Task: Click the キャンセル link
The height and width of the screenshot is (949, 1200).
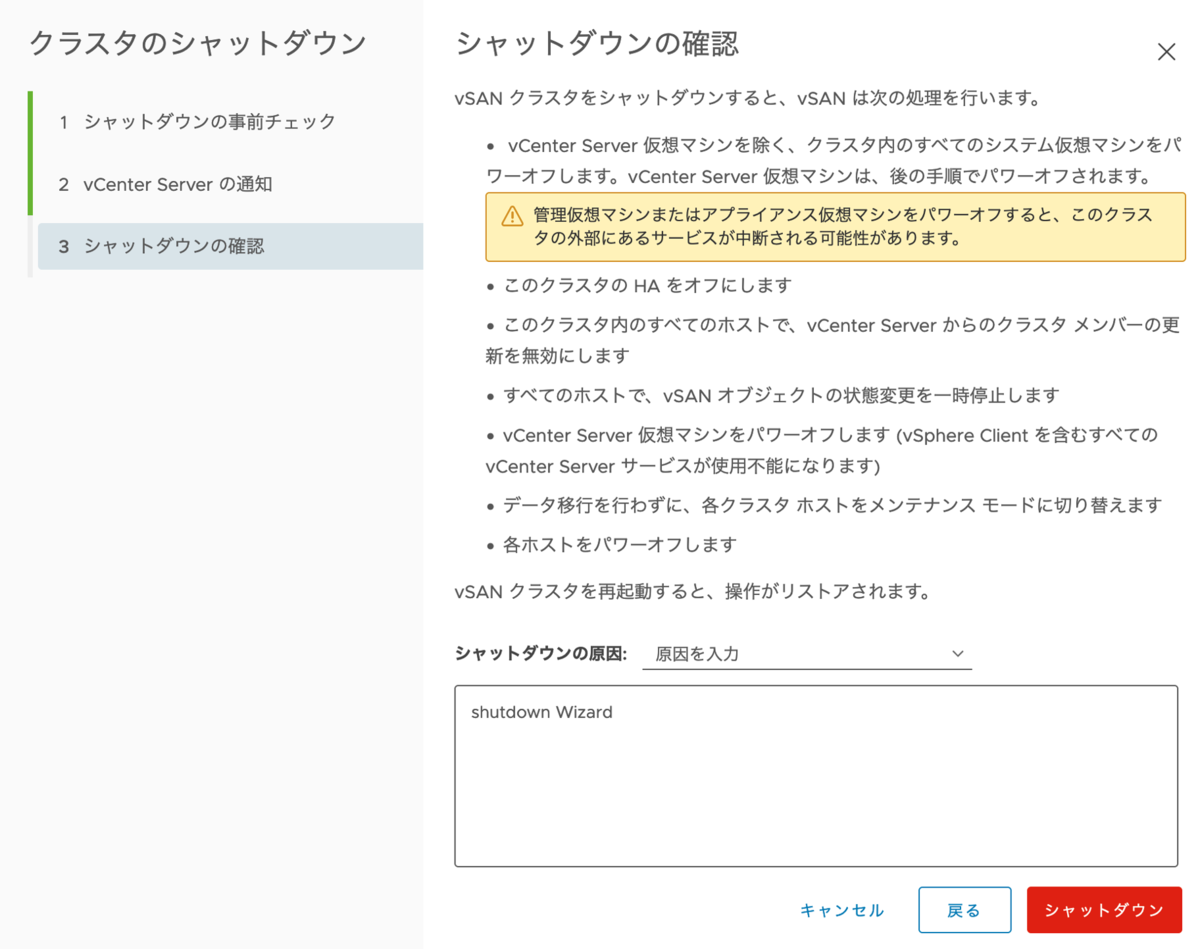Action: click(842, 910)
